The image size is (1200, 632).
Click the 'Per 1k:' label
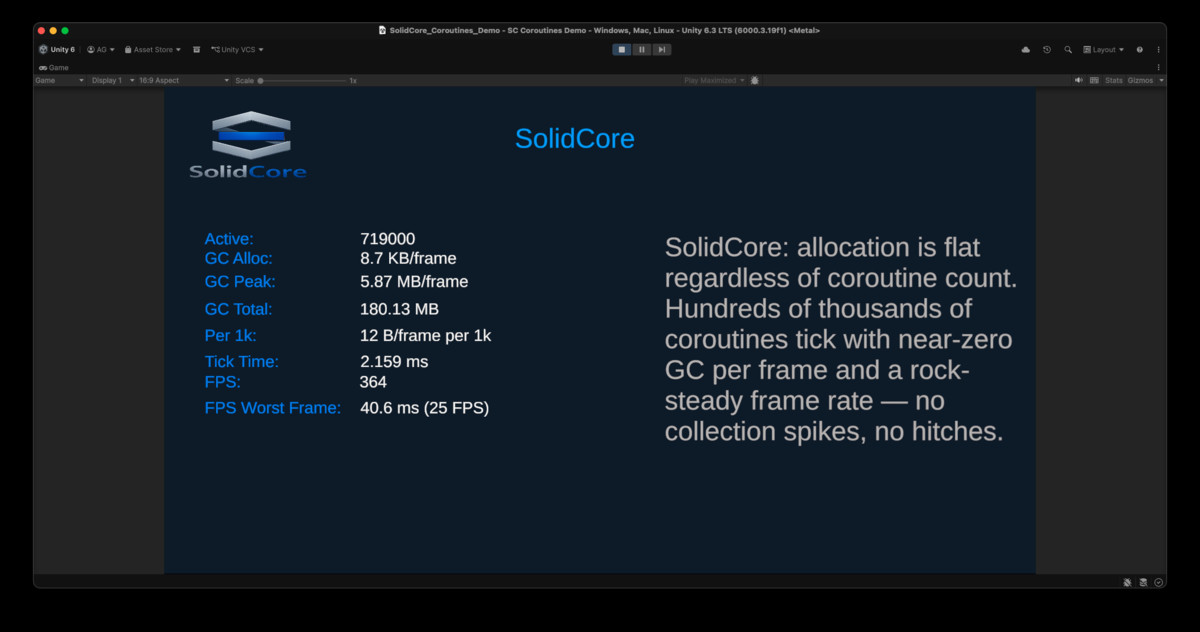click(231, 336)
